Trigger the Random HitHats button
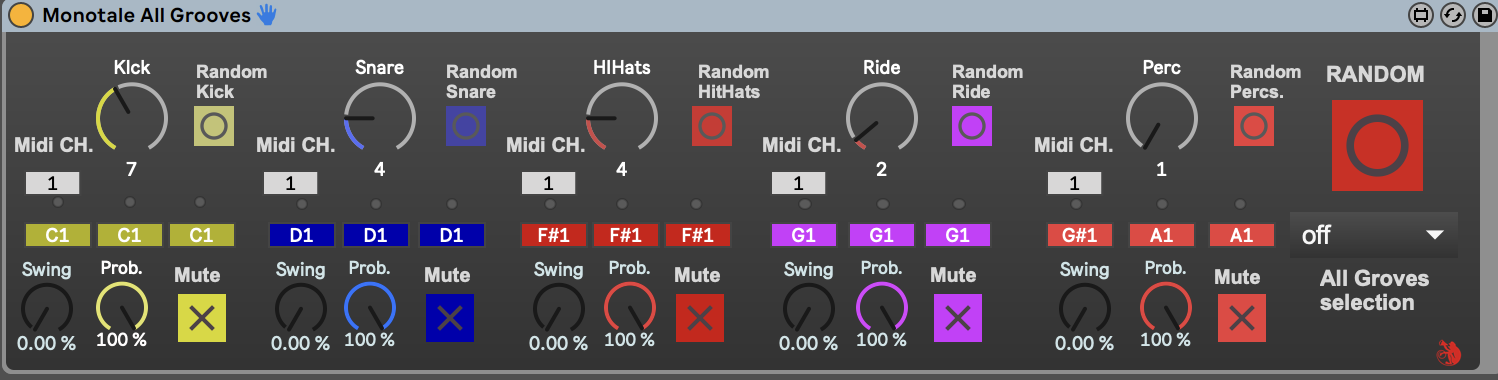The width and height of the screenshot is (1498, 380). tap(712, 126)
